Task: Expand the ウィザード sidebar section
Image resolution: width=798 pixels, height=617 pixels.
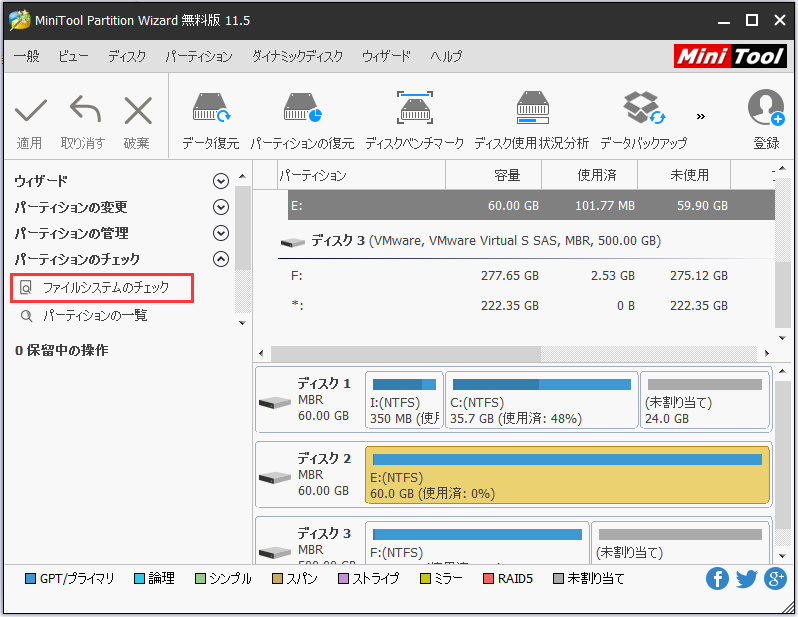Action: [221, 181]
